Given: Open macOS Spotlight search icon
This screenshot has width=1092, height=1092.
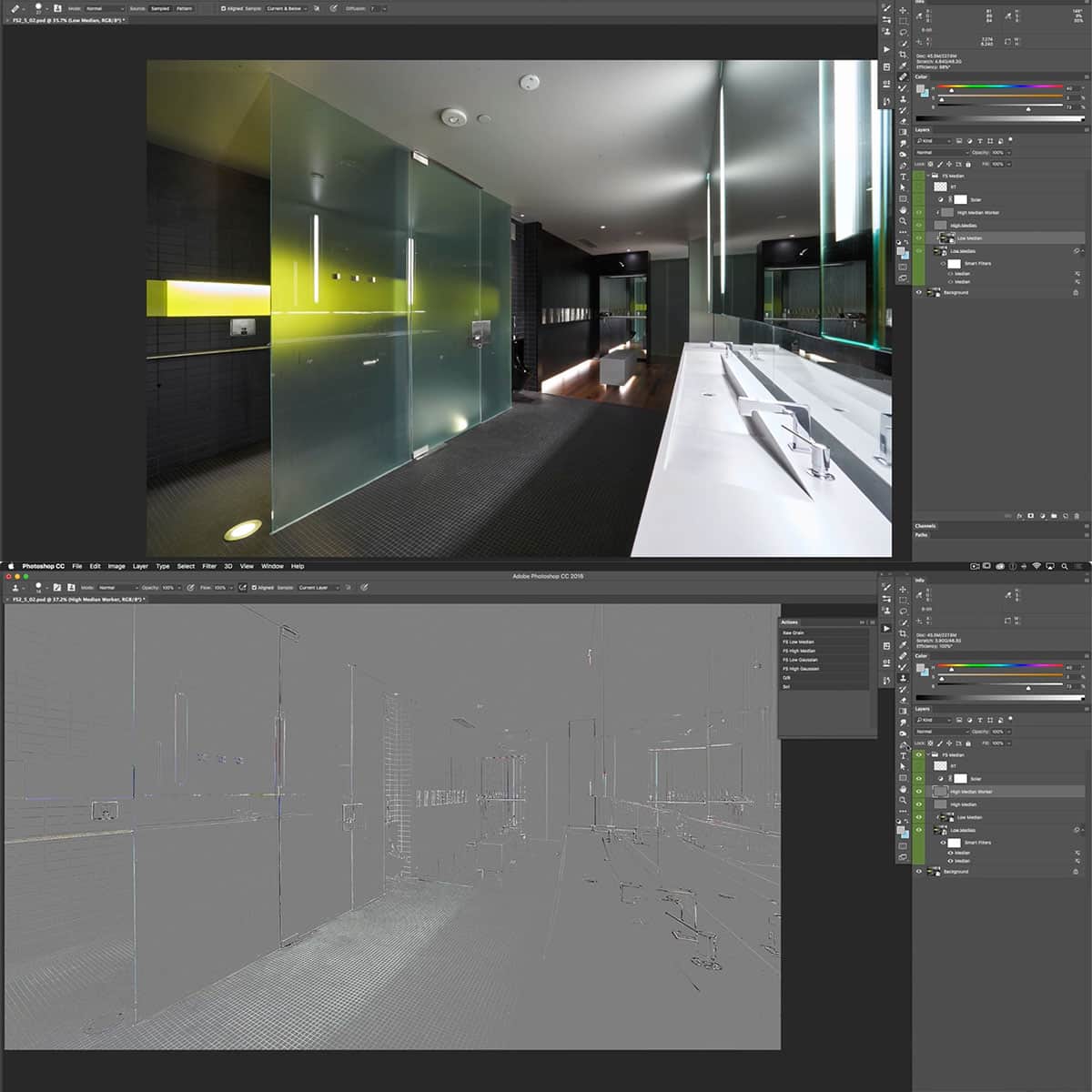Looking at the screenshot, I should coord(1064,566).
